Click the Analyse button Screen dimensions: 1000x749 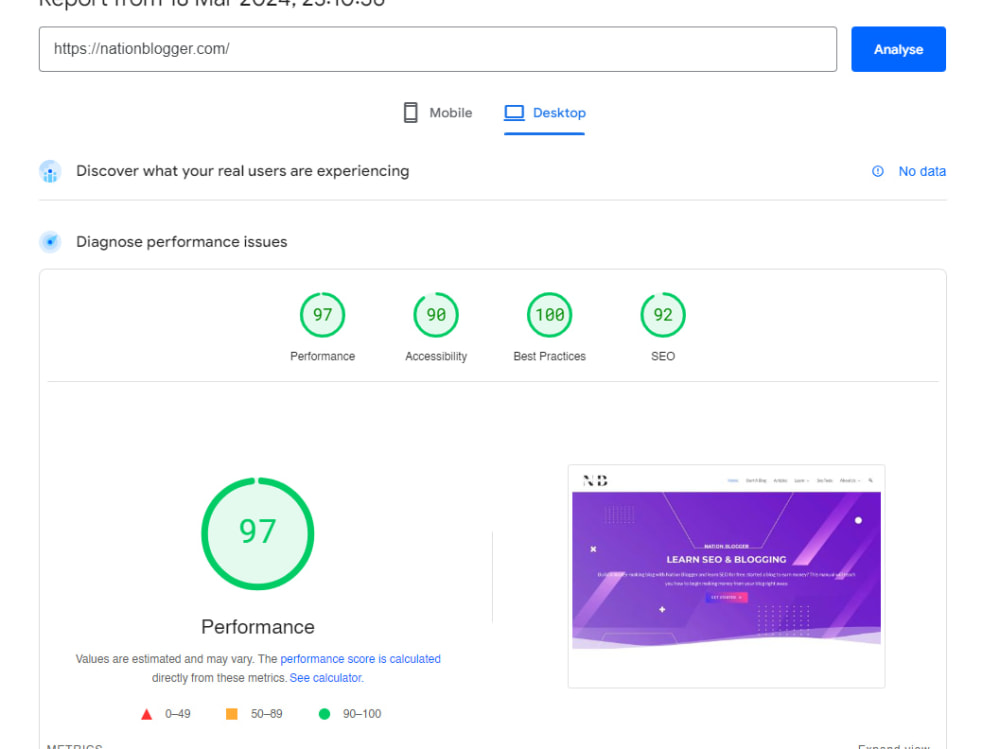coord(898,49)
